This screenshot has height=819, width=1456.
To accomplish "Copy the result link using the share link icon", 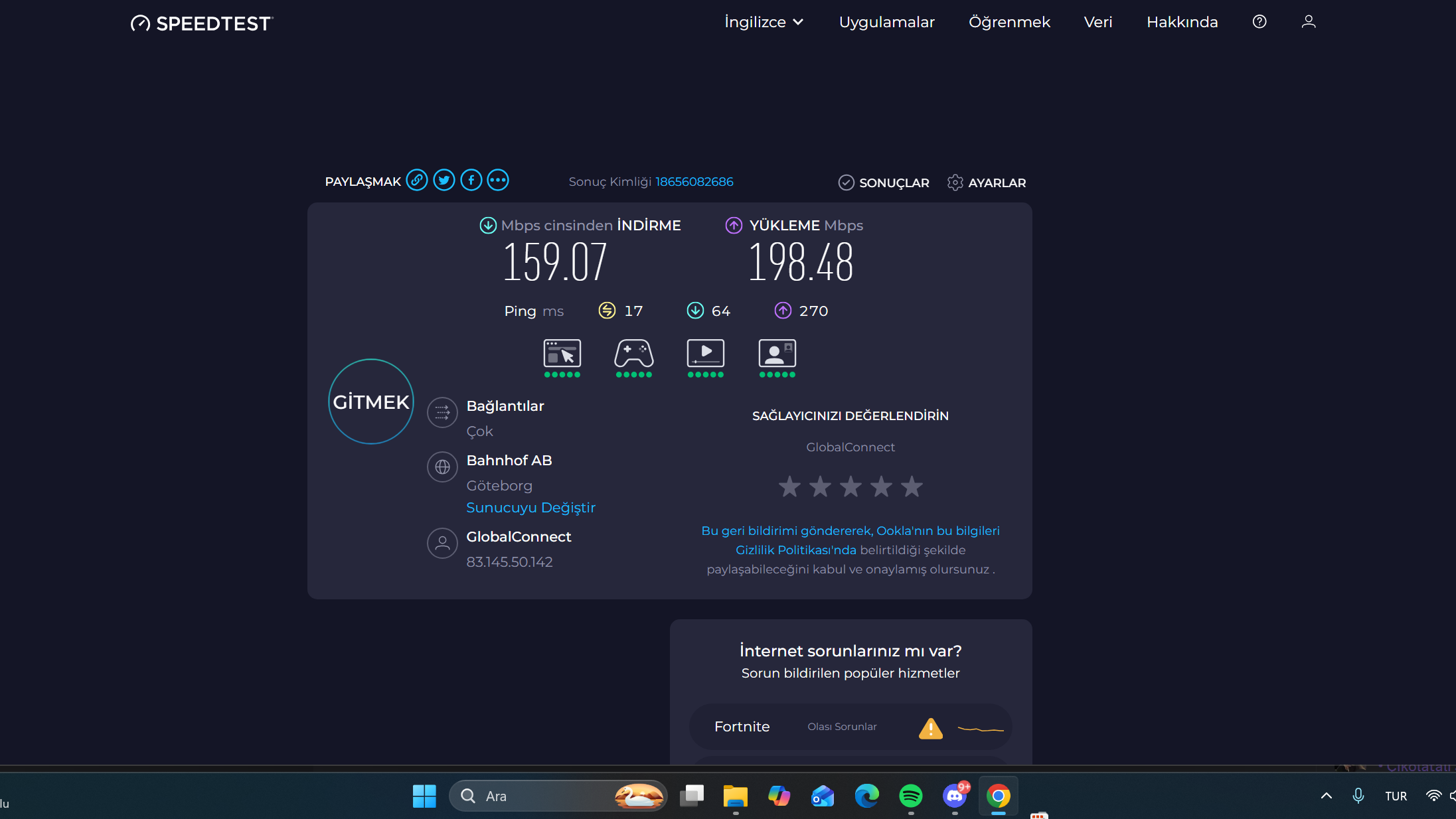I will click(417, 181).
